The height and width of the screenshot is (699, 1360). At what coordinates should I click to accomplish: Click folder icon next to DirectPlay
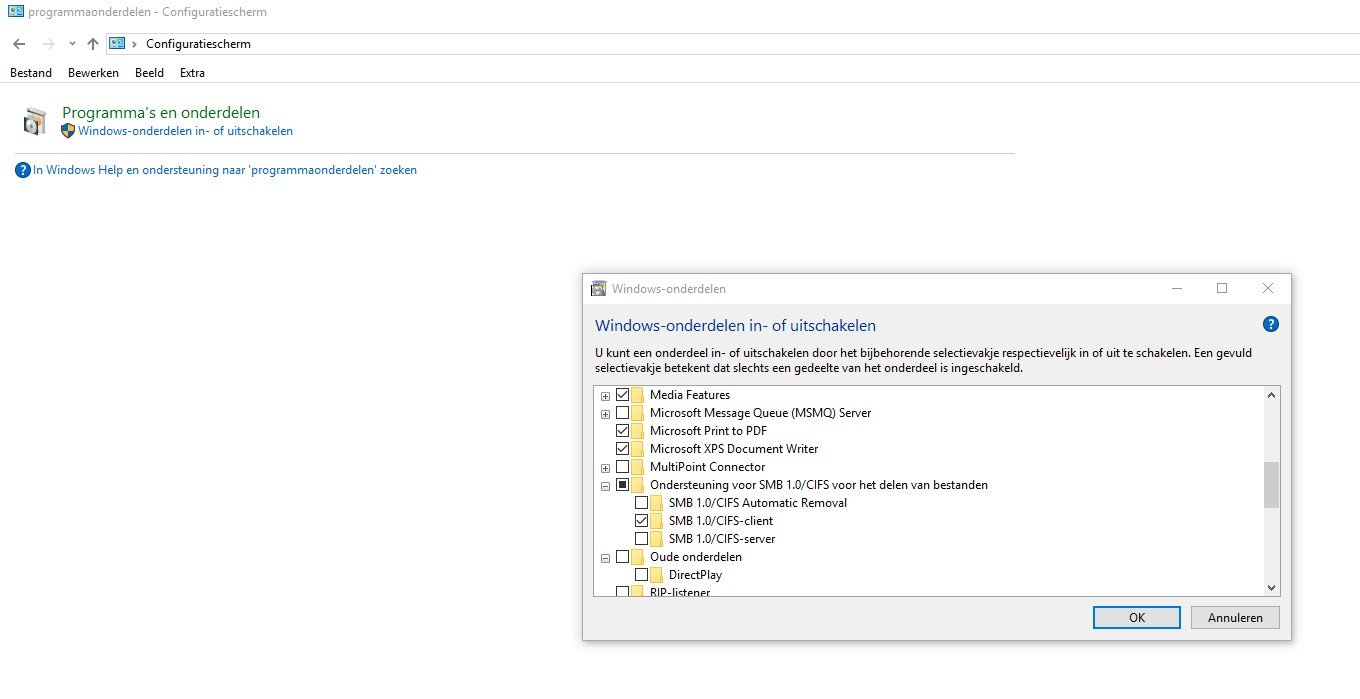[657, 575]
